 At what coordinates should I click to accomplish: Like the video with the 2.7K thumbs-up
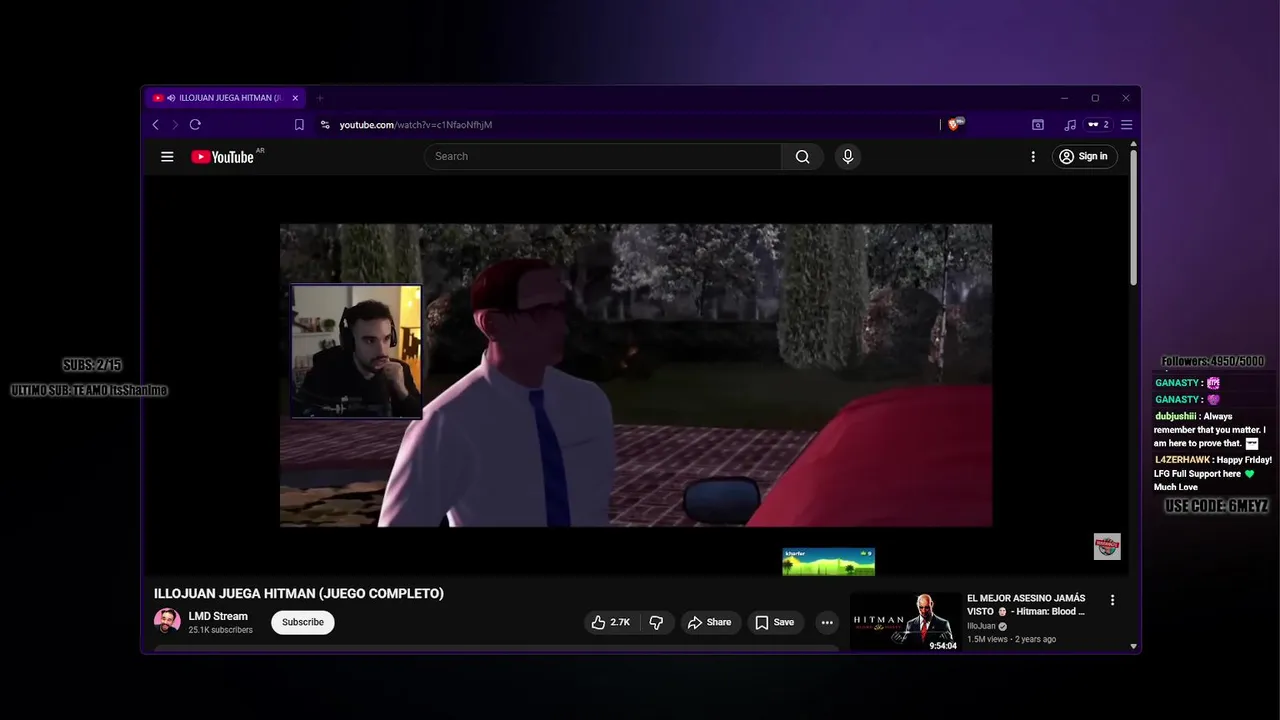coord(610,622)
